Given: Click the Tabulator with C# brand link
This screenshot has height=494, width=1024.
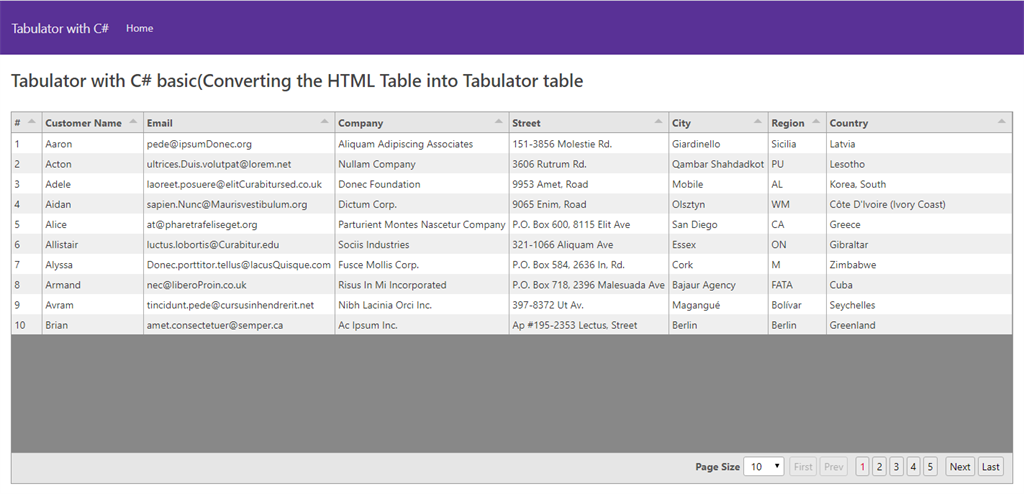Looking at the screenshot, I should pos(60,28).
